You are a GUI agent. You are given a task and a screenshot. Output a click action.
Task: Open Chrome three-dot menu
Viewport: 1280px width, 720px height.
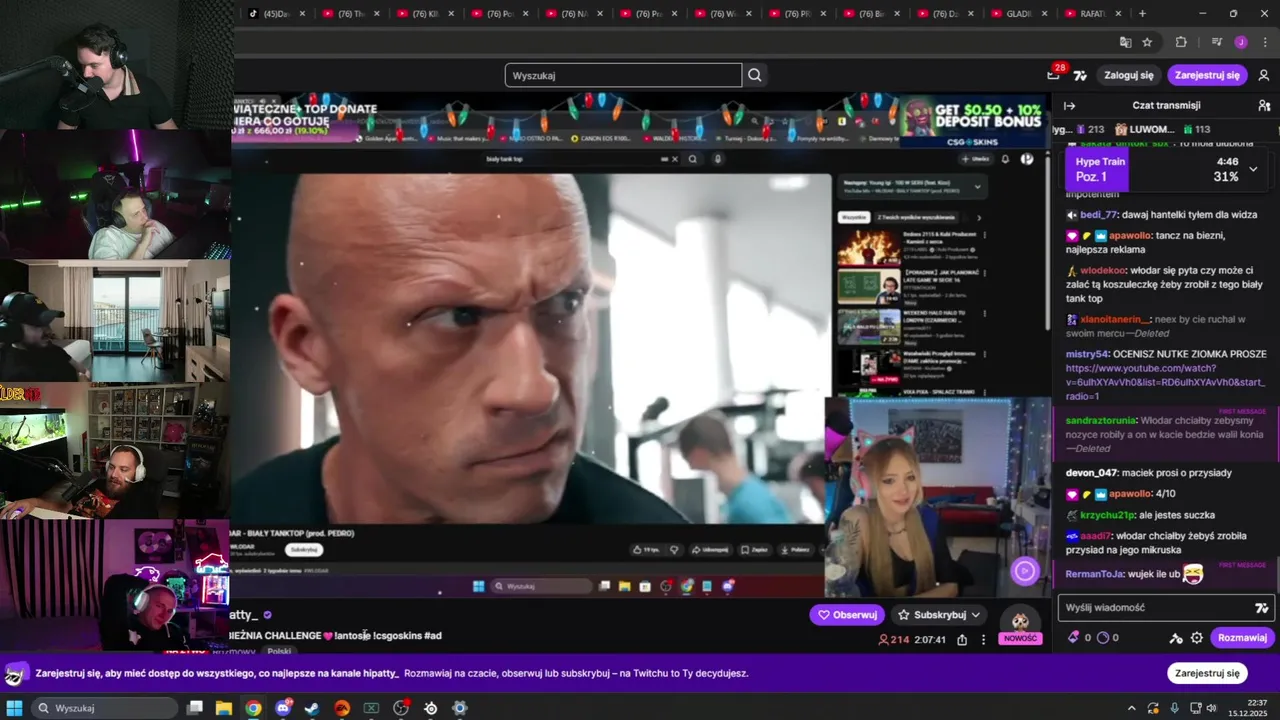[1265, 42]
